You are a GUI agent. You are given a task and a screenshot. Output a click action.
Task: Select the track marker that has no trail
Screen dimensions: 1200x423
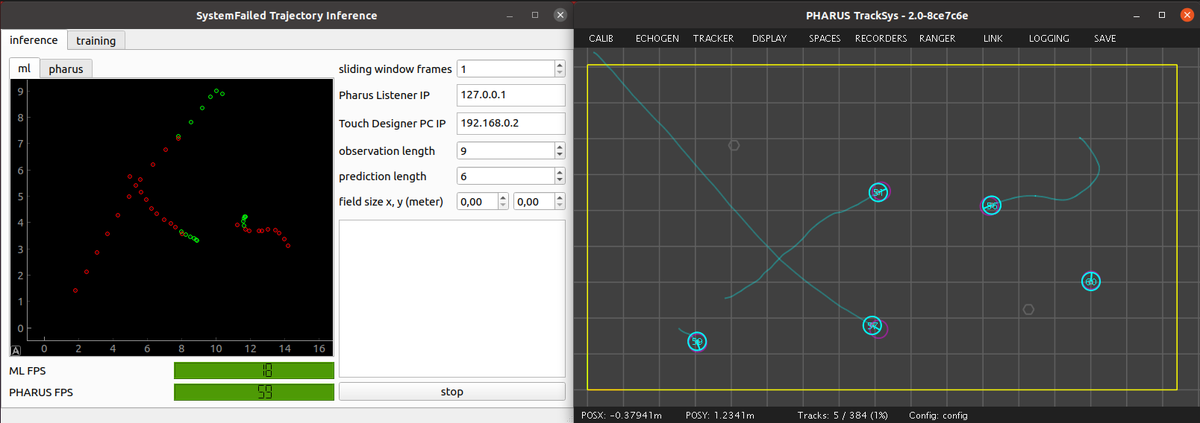tap(1091, 282)
